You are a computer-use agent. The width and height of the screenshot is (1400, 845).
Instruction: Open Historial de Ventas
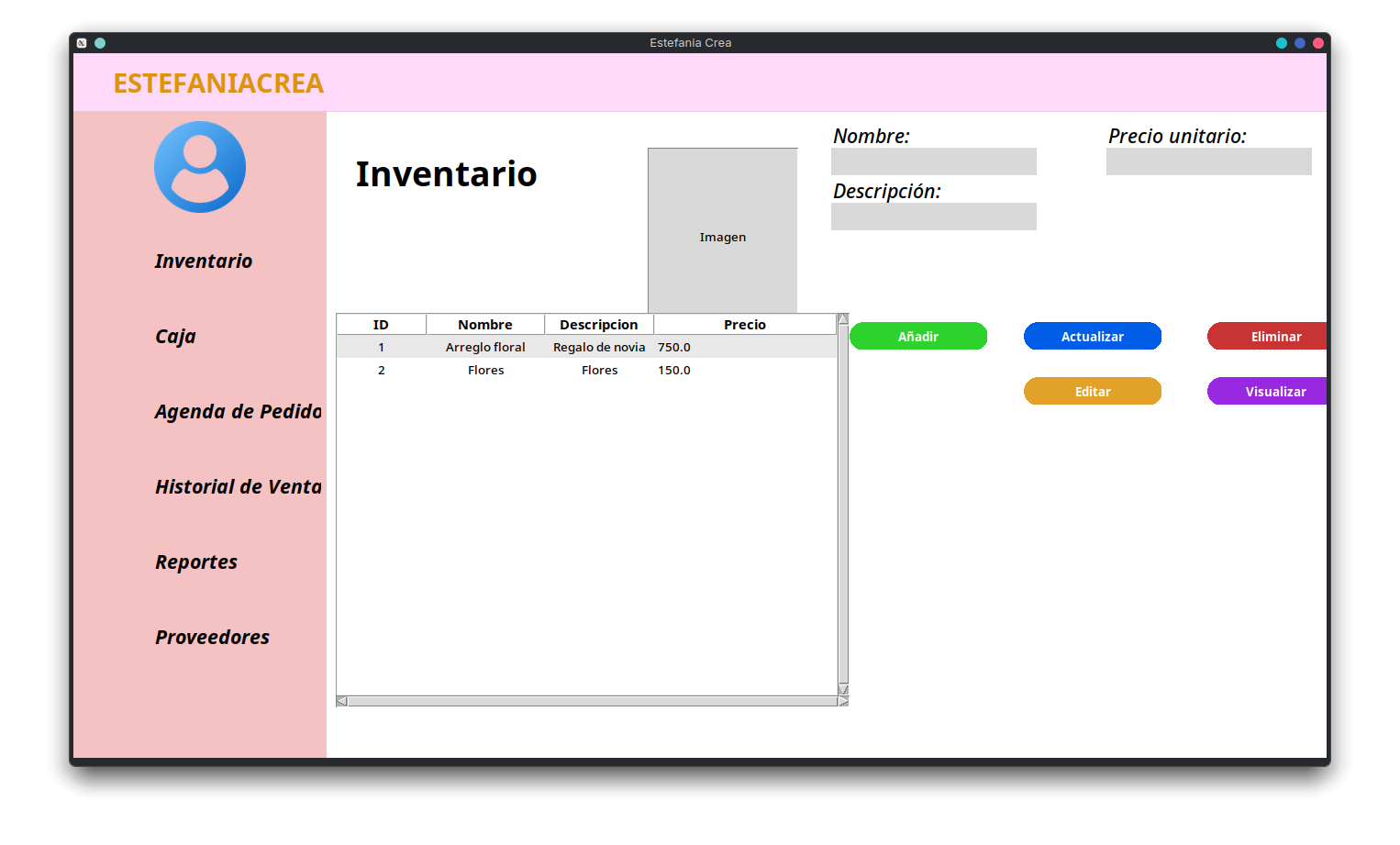pos(239,487)
